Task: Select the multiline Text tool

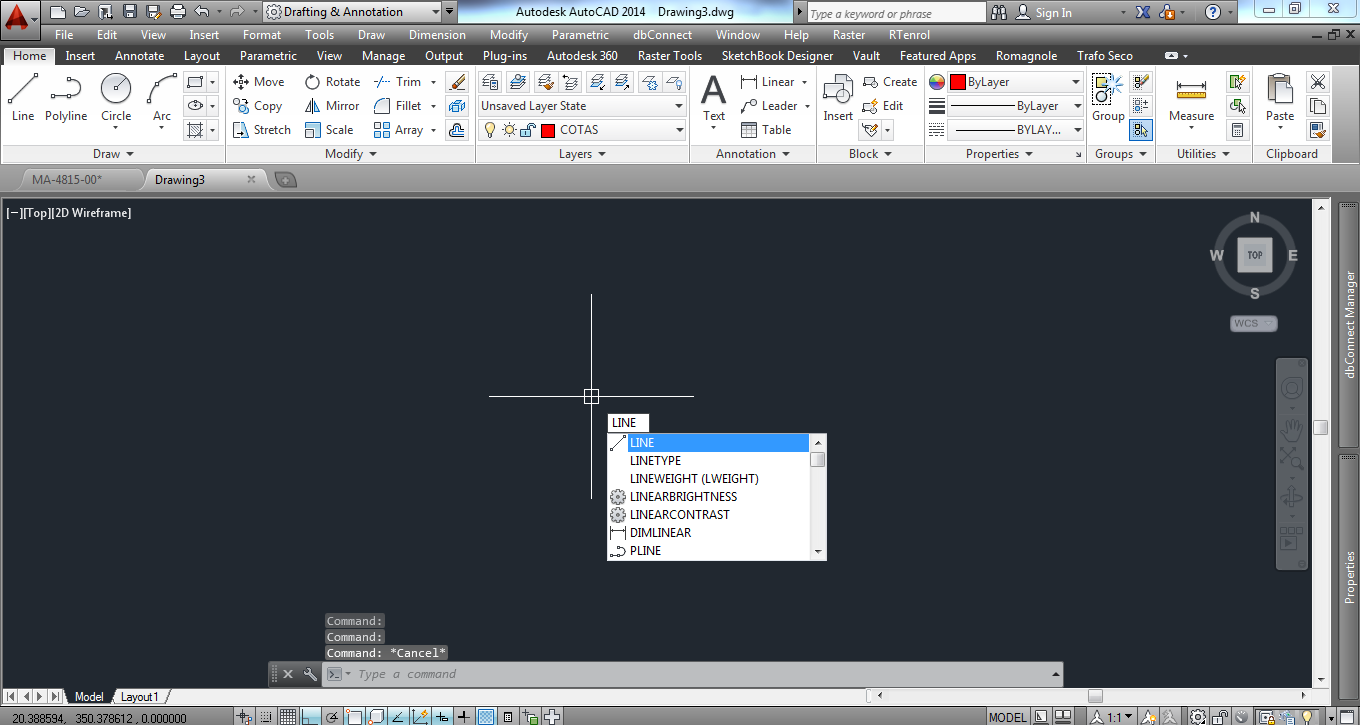Action: point(712,95)
